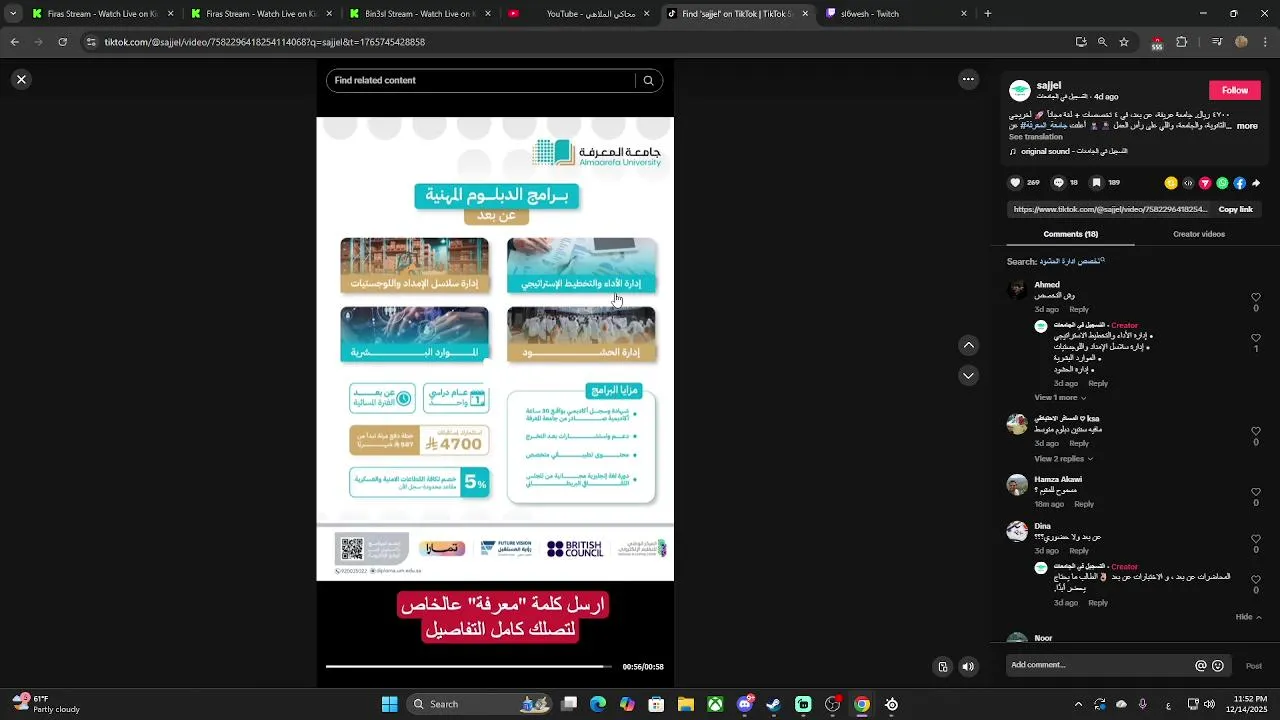Click the browser address bar URL
Viewport: 1280px width, 720px height.
(x=265, y=42)
